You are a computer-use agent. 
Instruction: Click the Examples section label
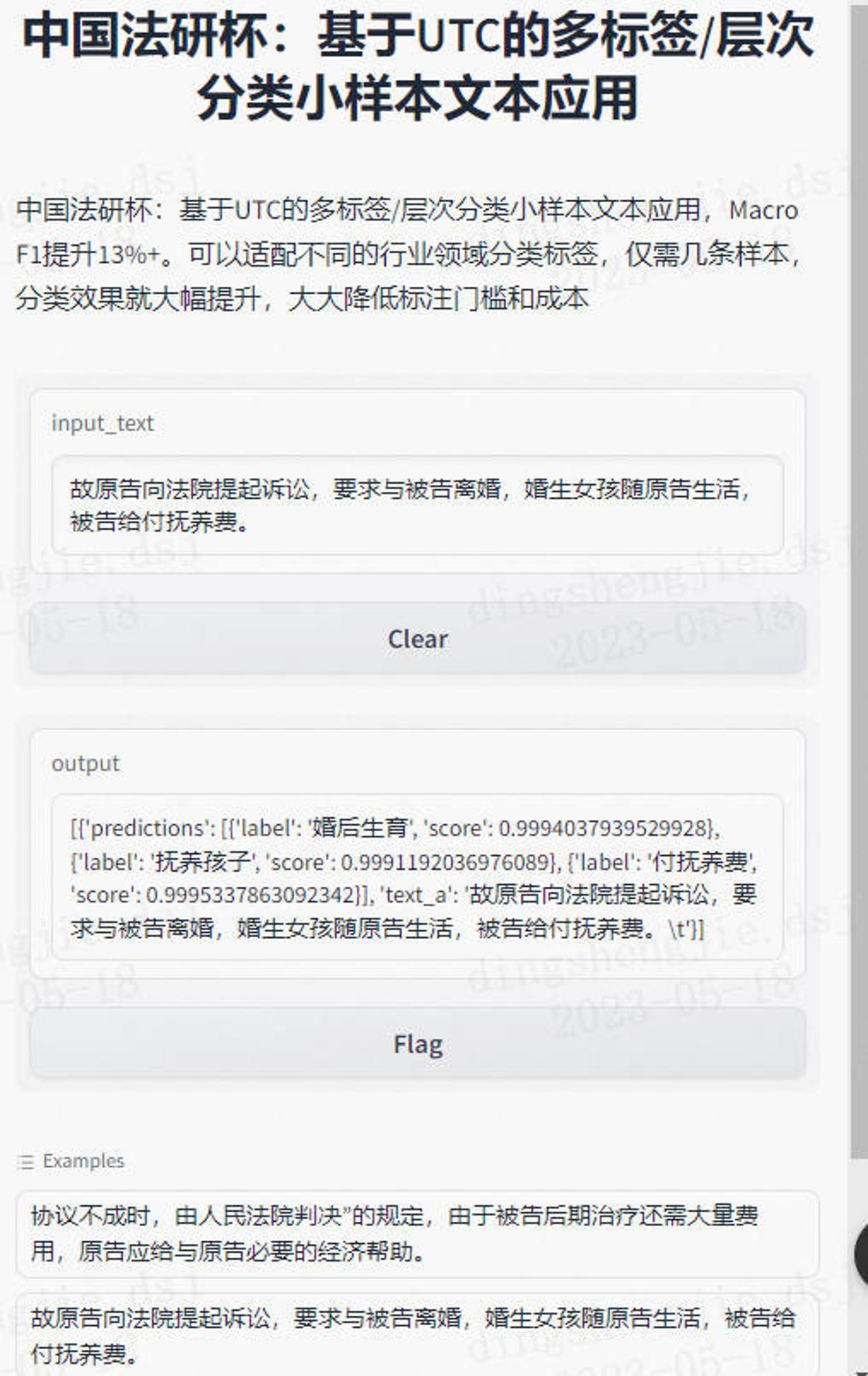83,1161
